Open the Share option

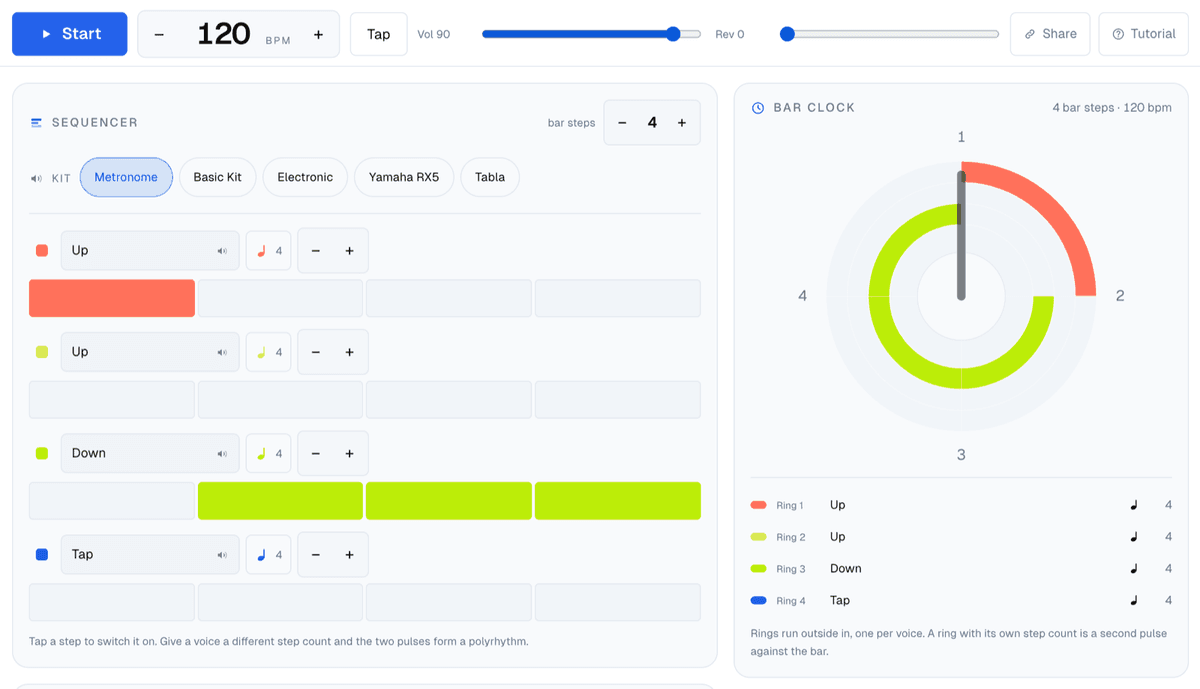[x=1050, y=34]
